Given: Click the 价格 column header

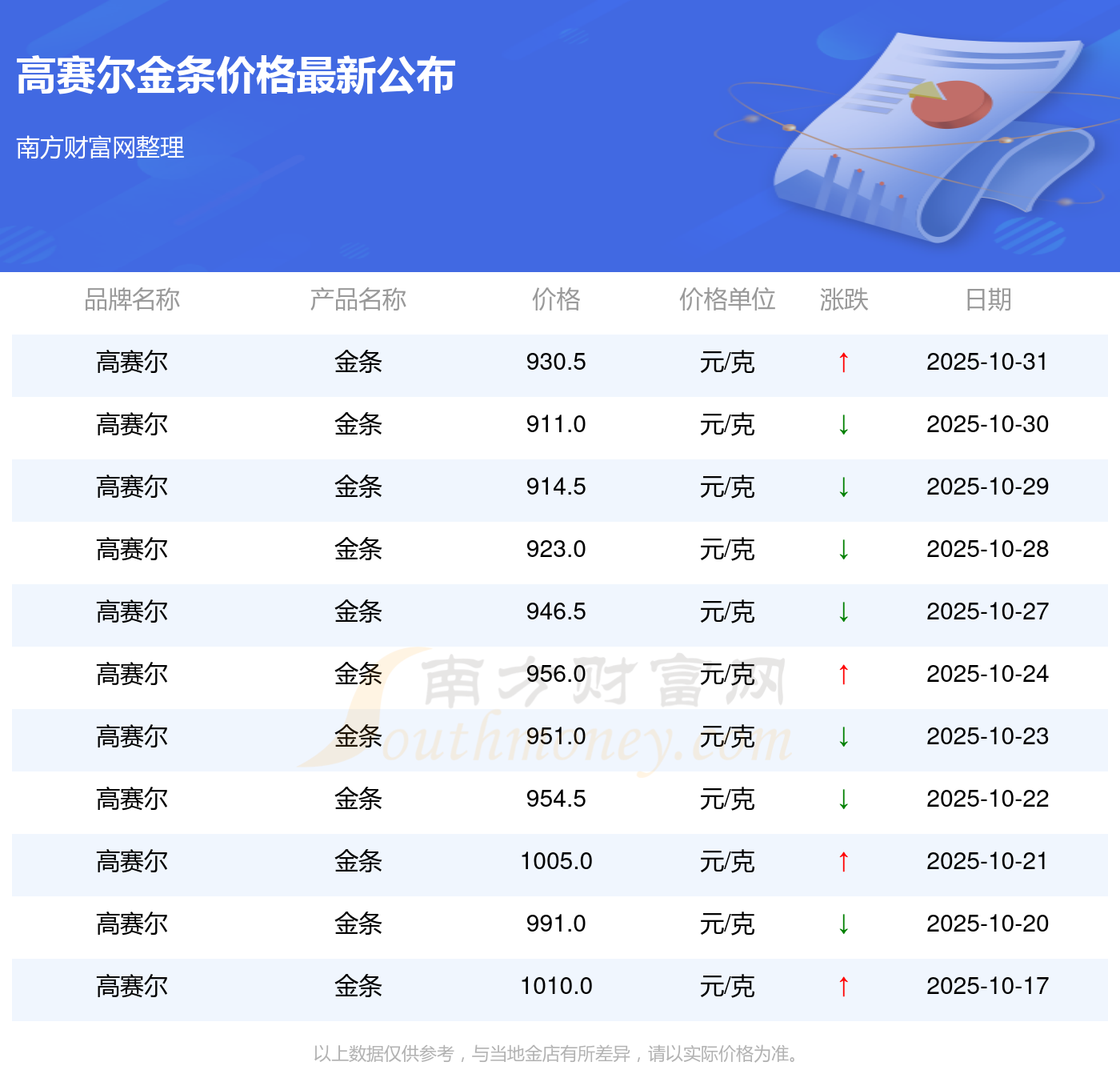Looking at the screenshot, I should pyautogui.click(x=556, y=299).
